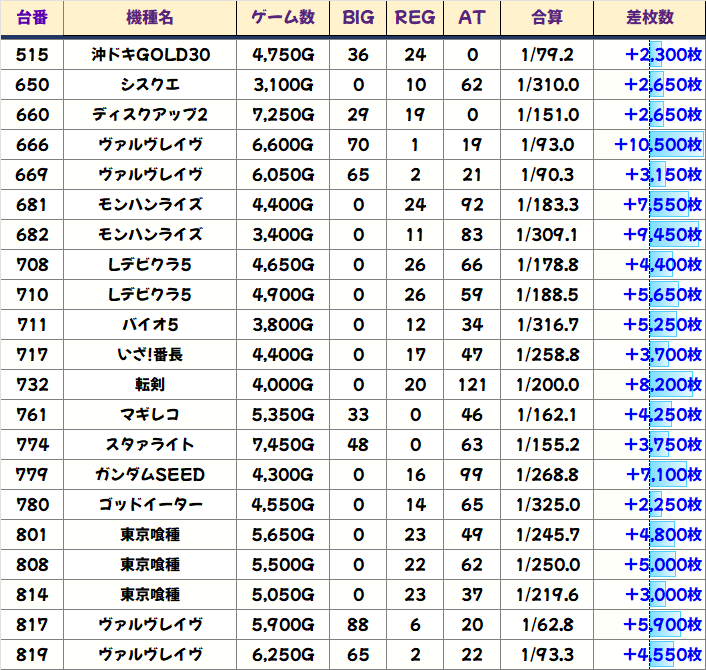Image resolution: width=706 pixels, height=670 pixels.
Task: Click the BIG column header
Action: (x=358, y=18)
